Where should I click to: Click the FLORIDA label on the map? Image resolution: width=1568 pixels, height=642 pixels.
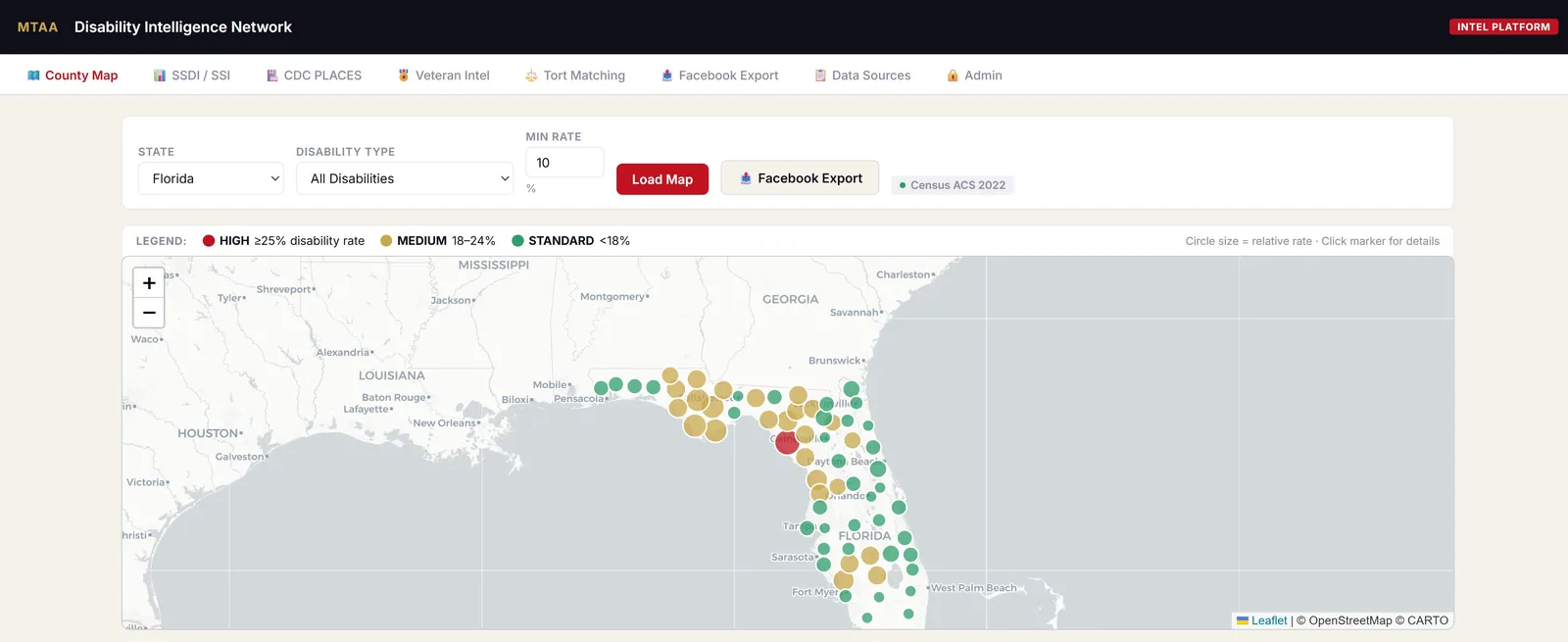tap(864, 536)
